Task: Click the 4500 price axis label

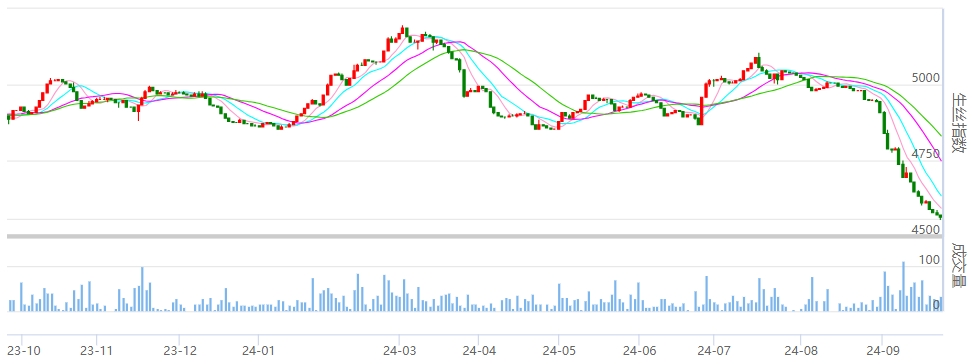Action: pos(926,230)
